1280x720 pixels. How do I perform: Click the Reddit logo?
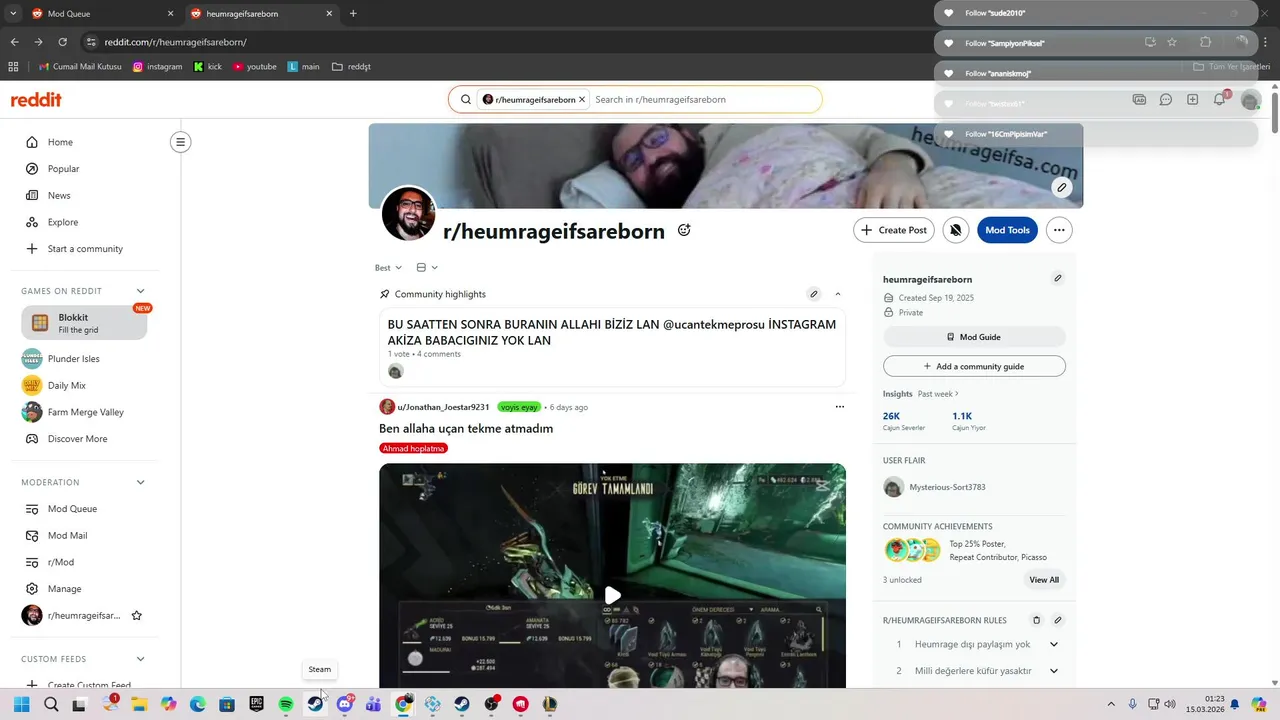coord(36,100)
